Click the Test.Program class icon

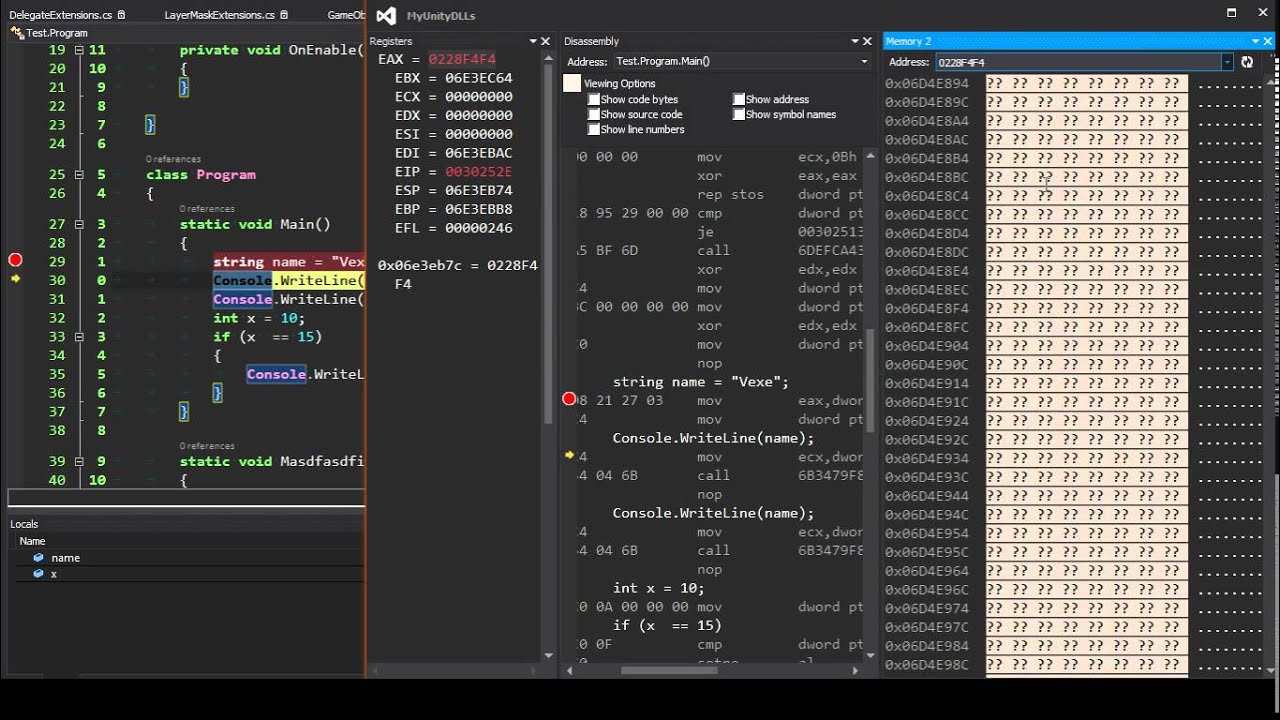[17, 33]
